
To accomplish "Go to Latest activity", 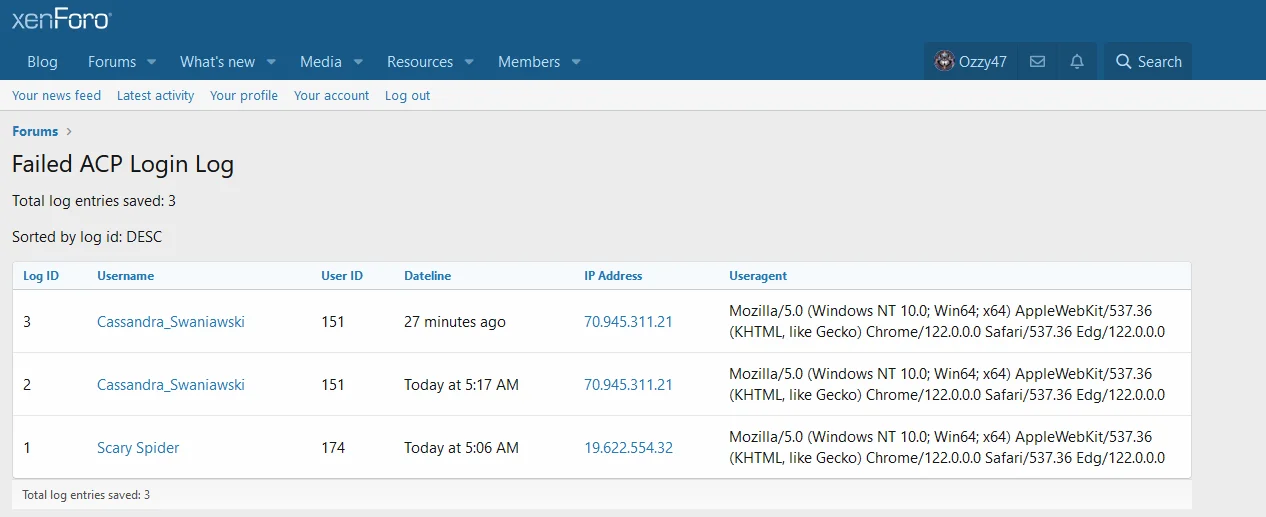I will [x=155, y=96].
